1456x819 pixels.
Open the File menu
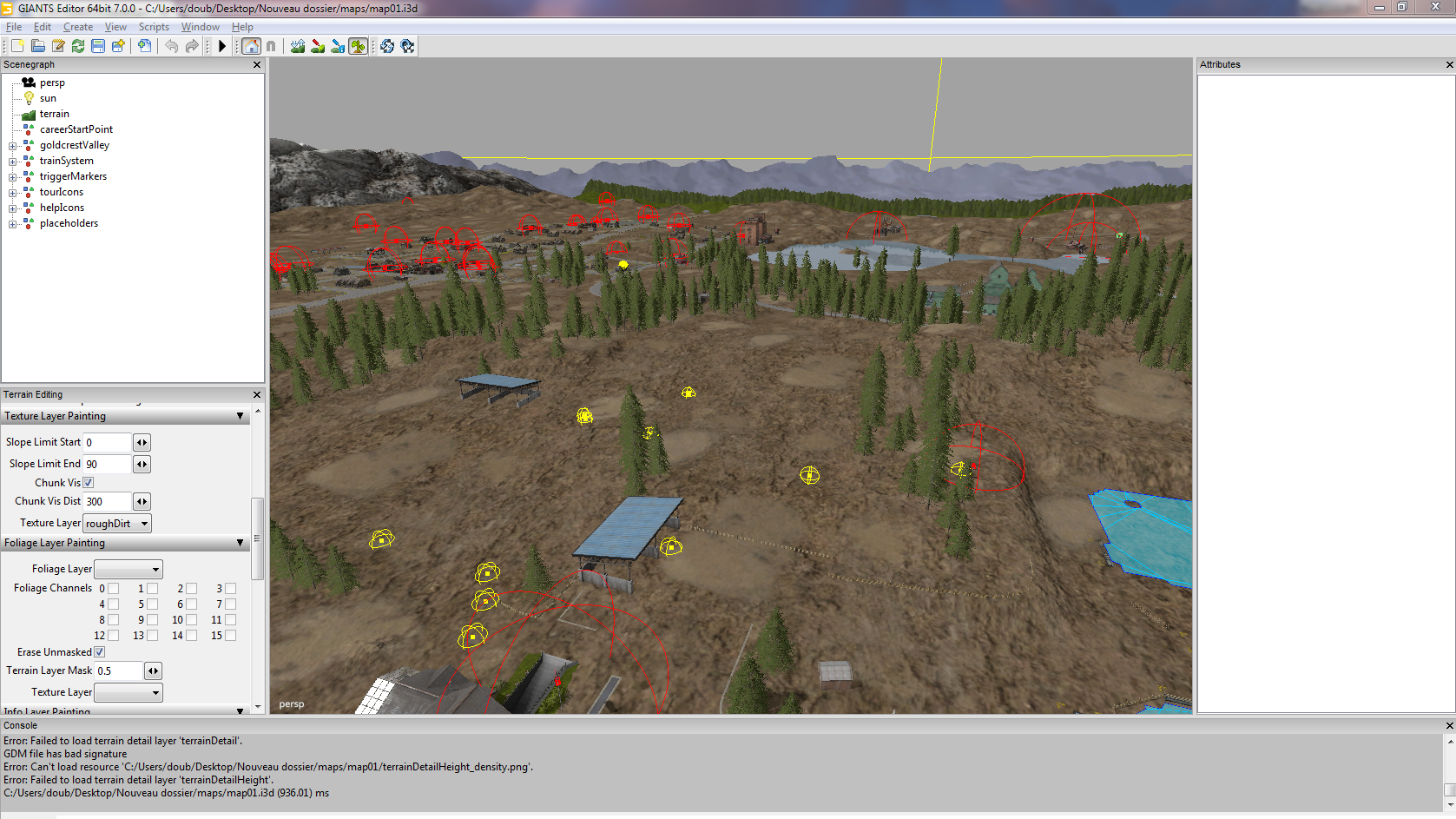(x=14, y=27)
